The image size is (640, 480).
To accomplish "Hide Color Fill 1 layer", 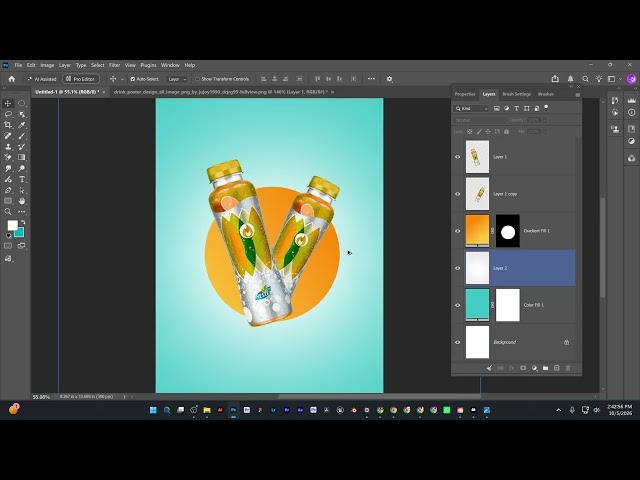I will click(458, 305).
